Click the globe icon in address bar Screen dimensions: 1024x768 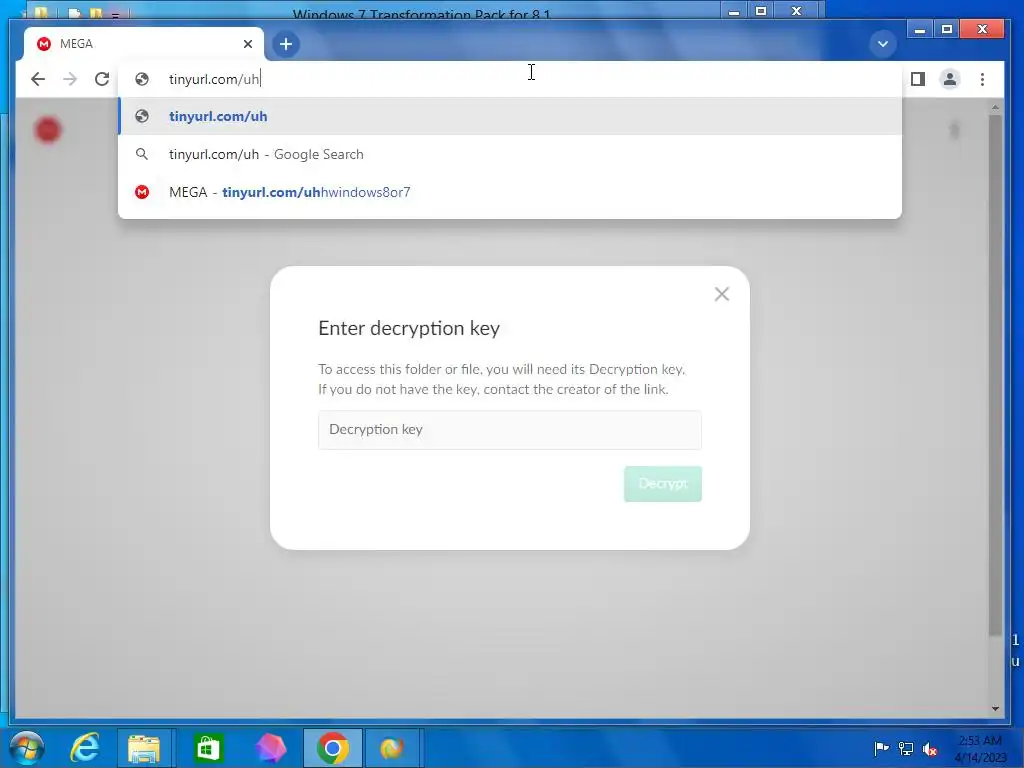[142, 79]
